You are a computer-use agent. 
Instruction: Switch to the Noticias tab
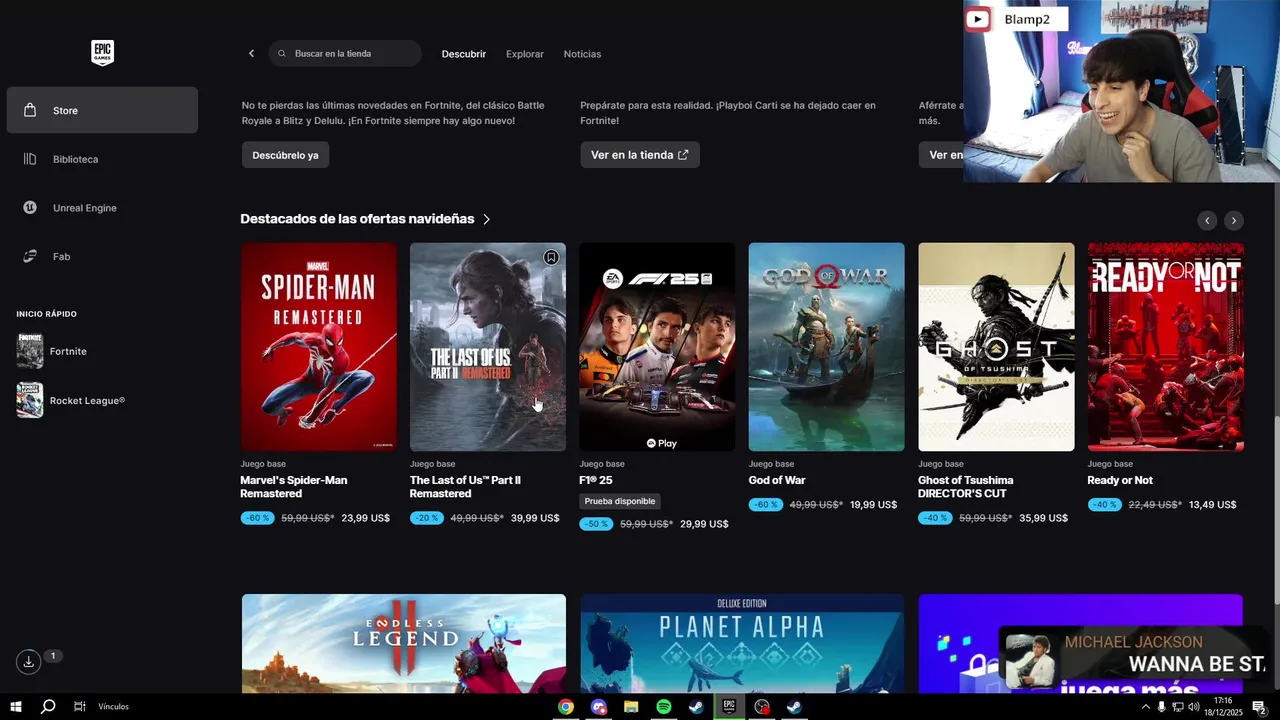point(582,54)
